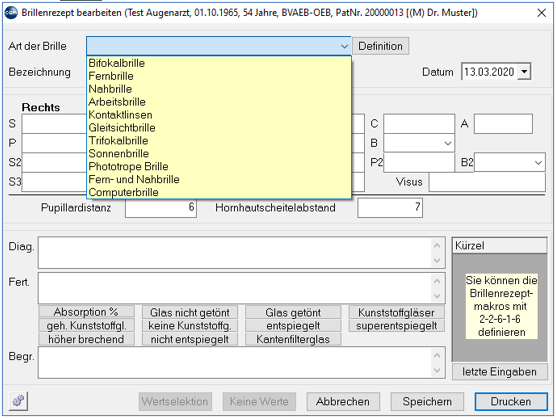Click the Visus input field
This screenshot has width=556, height=418.
487,182
